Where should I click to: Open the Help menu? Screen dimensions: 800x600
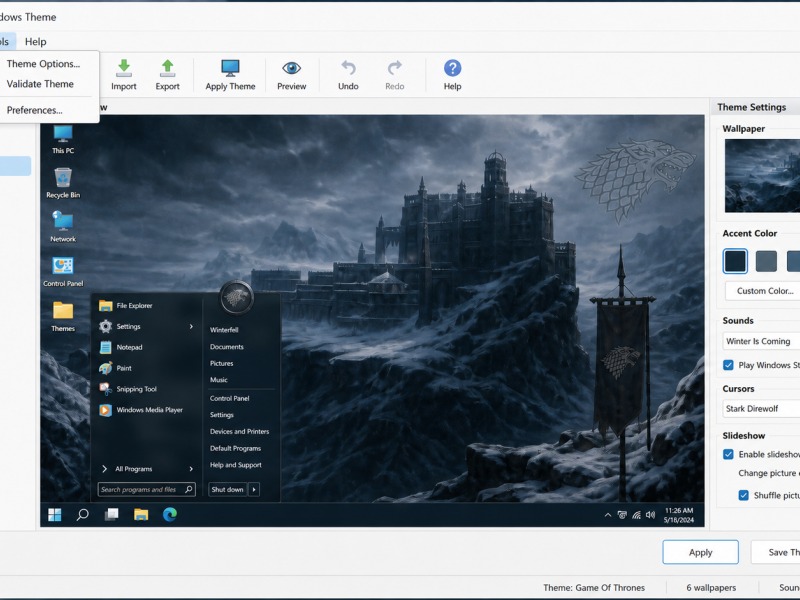pyautogui.click(x=35, y=41)
